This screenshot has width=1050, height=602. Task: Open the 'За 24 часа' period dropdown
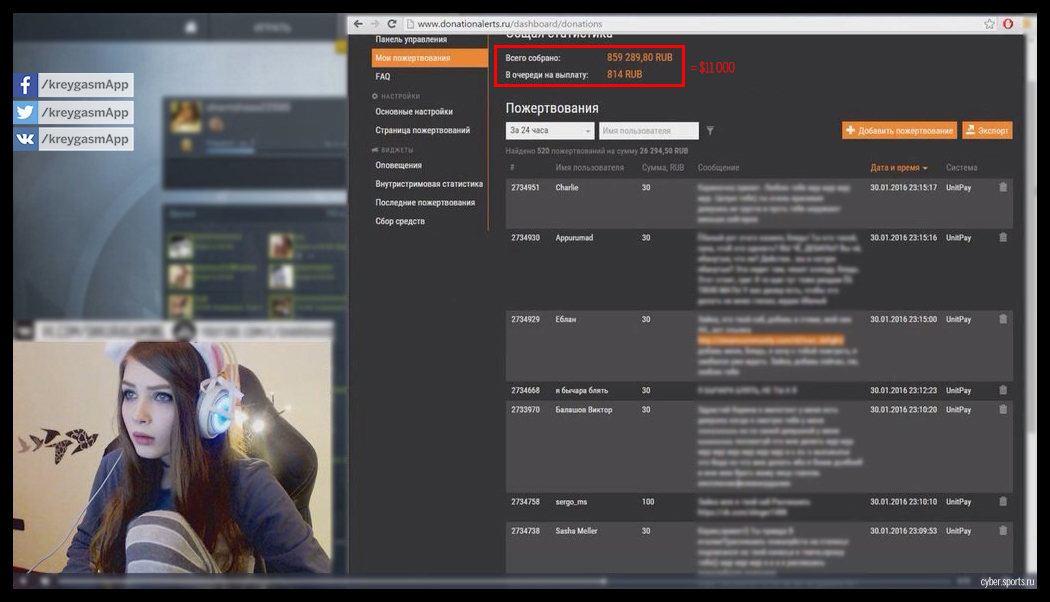[550, 131]
